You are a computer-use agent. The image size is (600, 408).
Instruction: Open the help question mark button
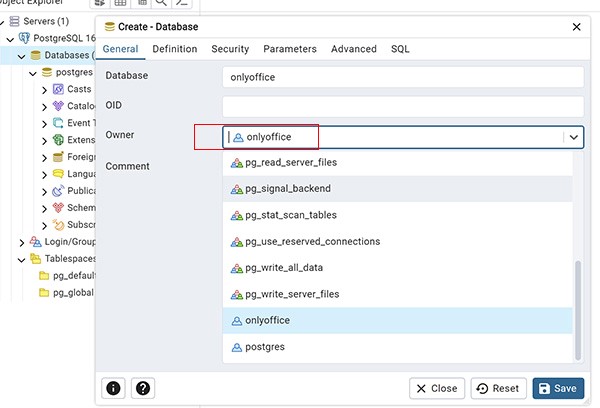click(x=143, y=388)
